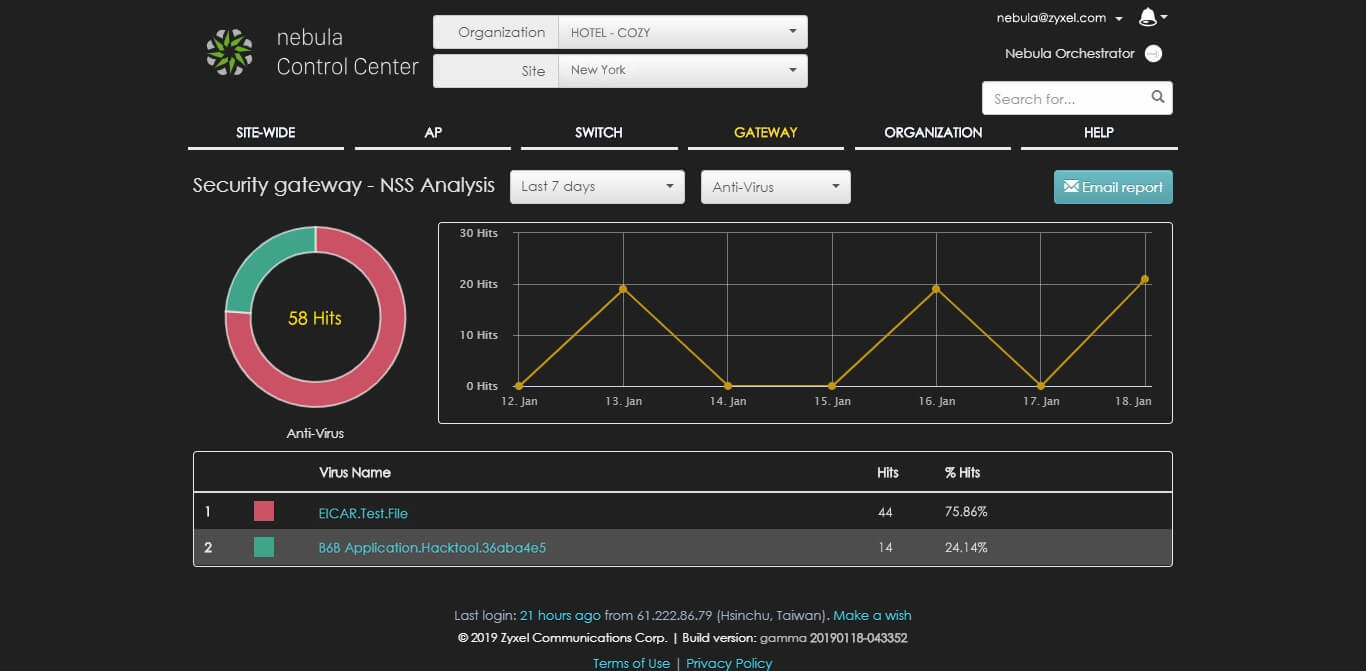
Task: Click the search magnifier icon
Action: [1158, 97]
